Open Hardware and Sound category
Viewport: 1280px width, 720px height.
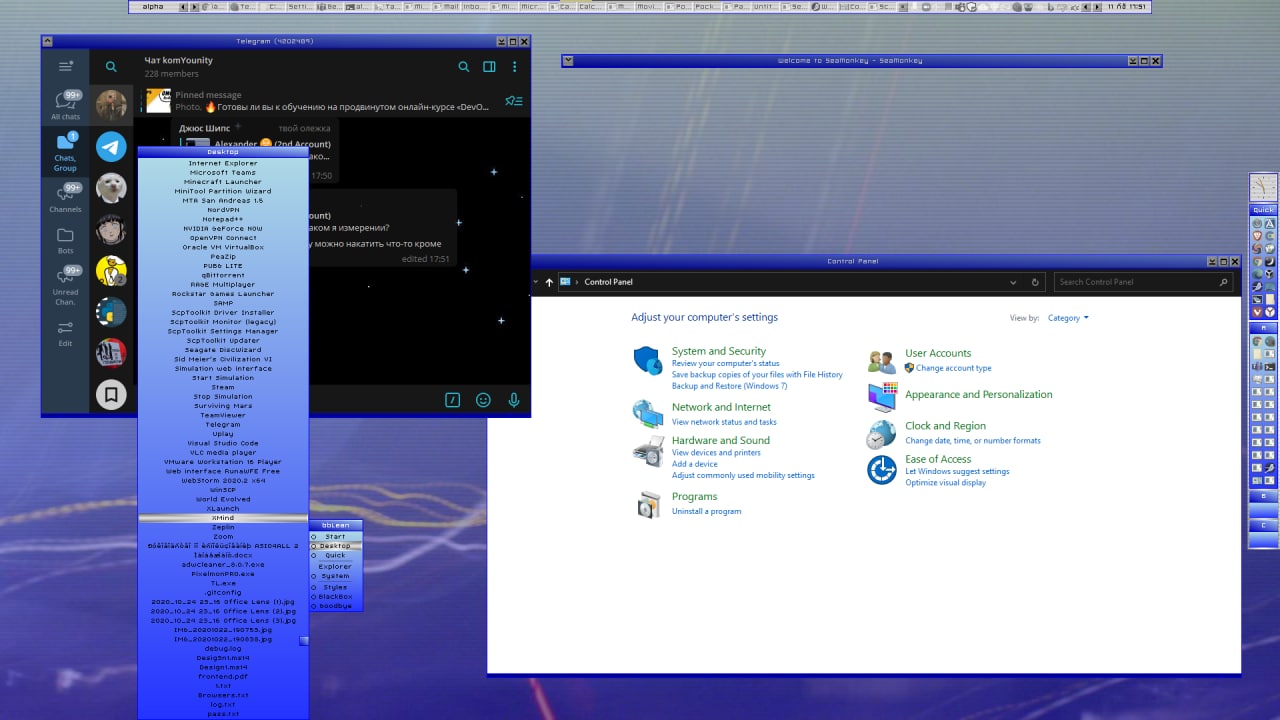[721, 440]
